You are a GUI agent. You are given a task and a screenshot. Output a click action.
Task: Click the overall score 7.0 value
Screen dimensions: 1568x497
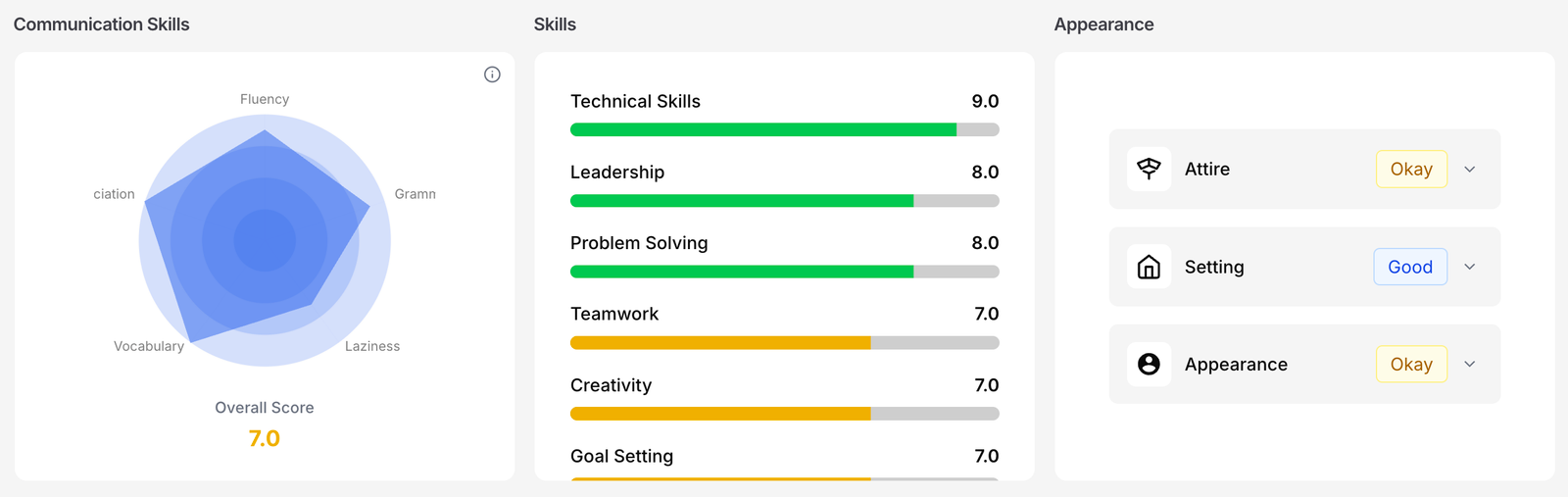pos(265,438)
